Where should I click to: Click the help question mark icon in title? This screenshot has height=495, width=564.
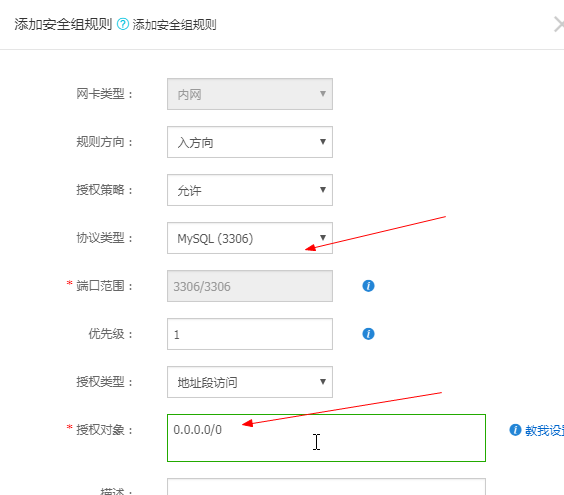[123, 24]
